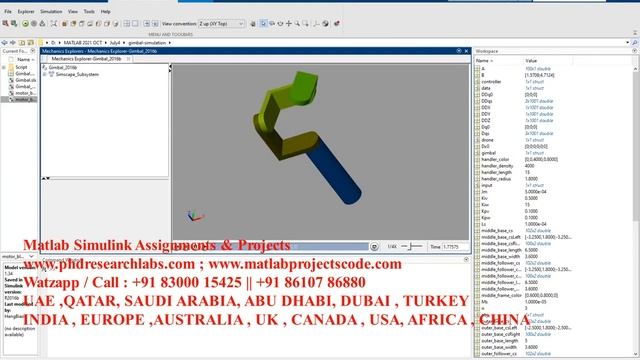
Task: Click the browse for folder icon
Action: tap(31, 42)
